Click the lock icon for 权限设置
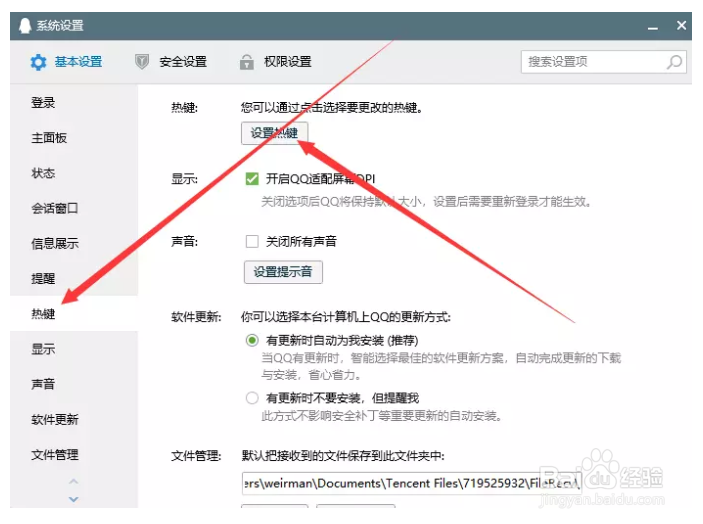This screenshot has height=524, width=703. tap(246, 62)
